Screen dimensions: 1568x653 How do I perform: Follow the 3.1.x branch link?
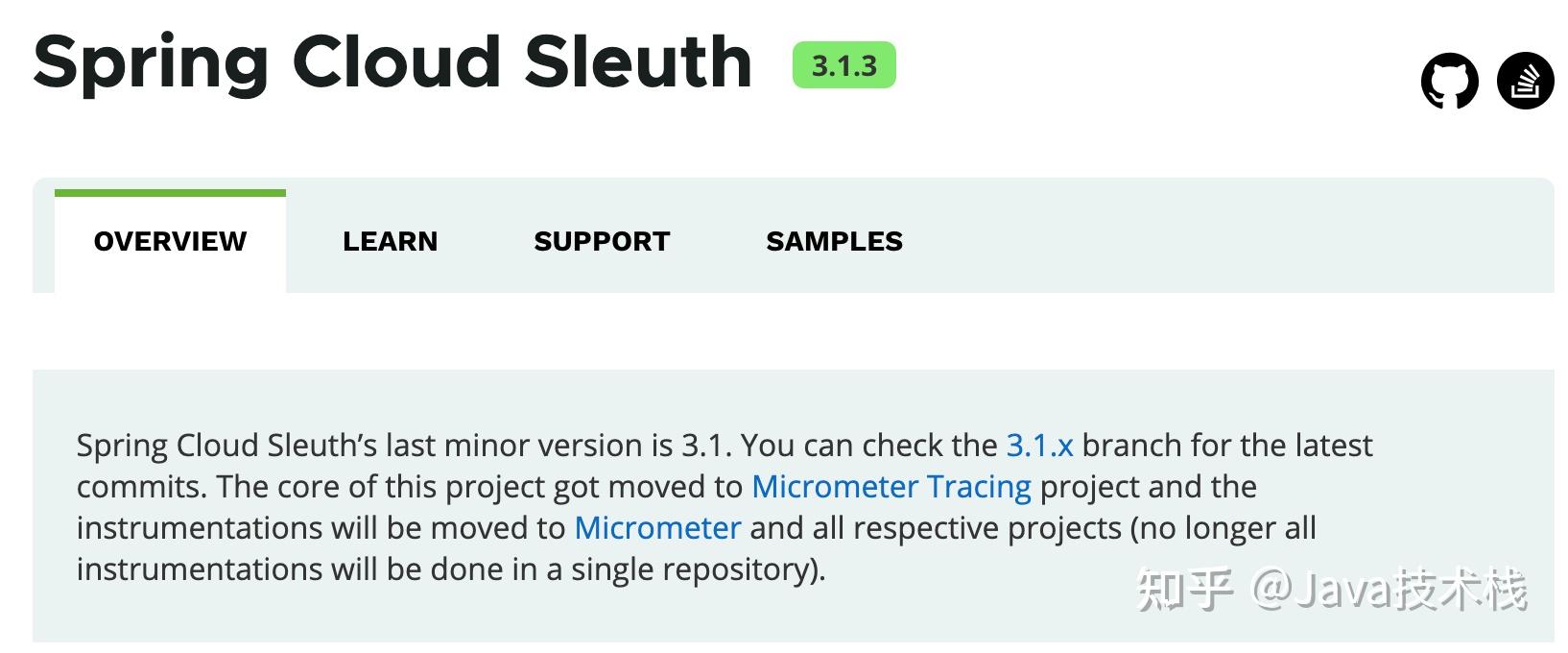pyautogui.click(x=1039, y=446)
